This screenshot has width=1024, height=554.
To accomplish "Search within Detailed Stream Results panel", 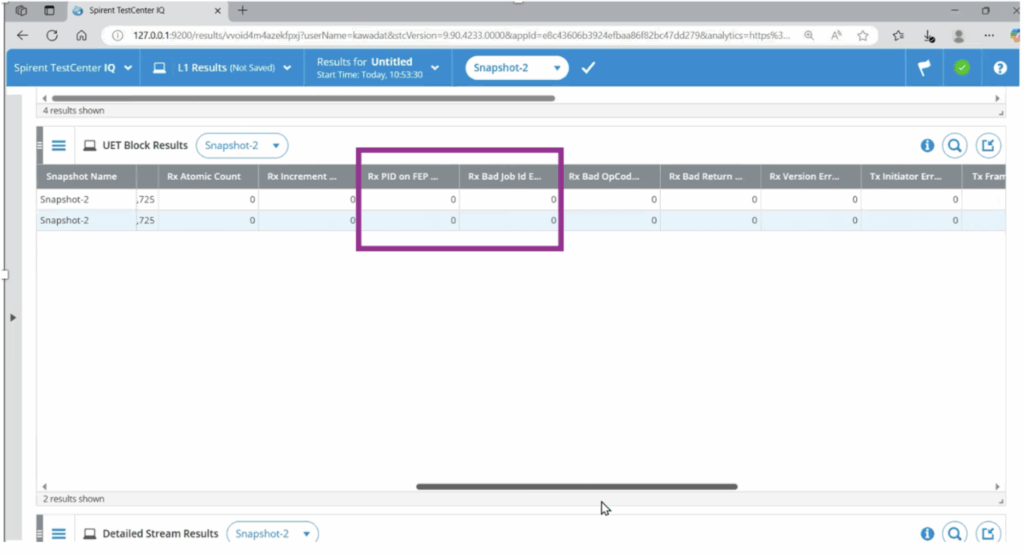I will pyautogui.click(x=955, y=534).
